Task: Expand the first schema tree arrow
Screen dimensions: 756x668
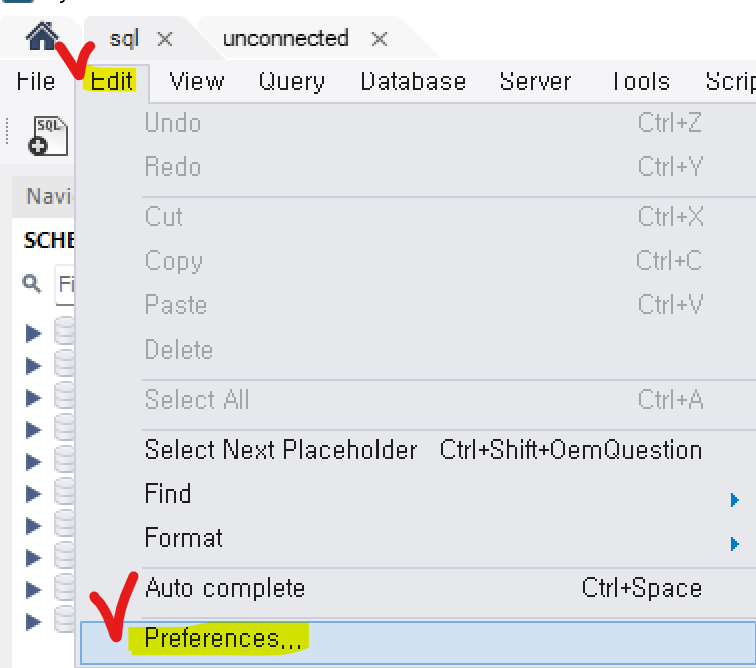Action: pos(34,333)
